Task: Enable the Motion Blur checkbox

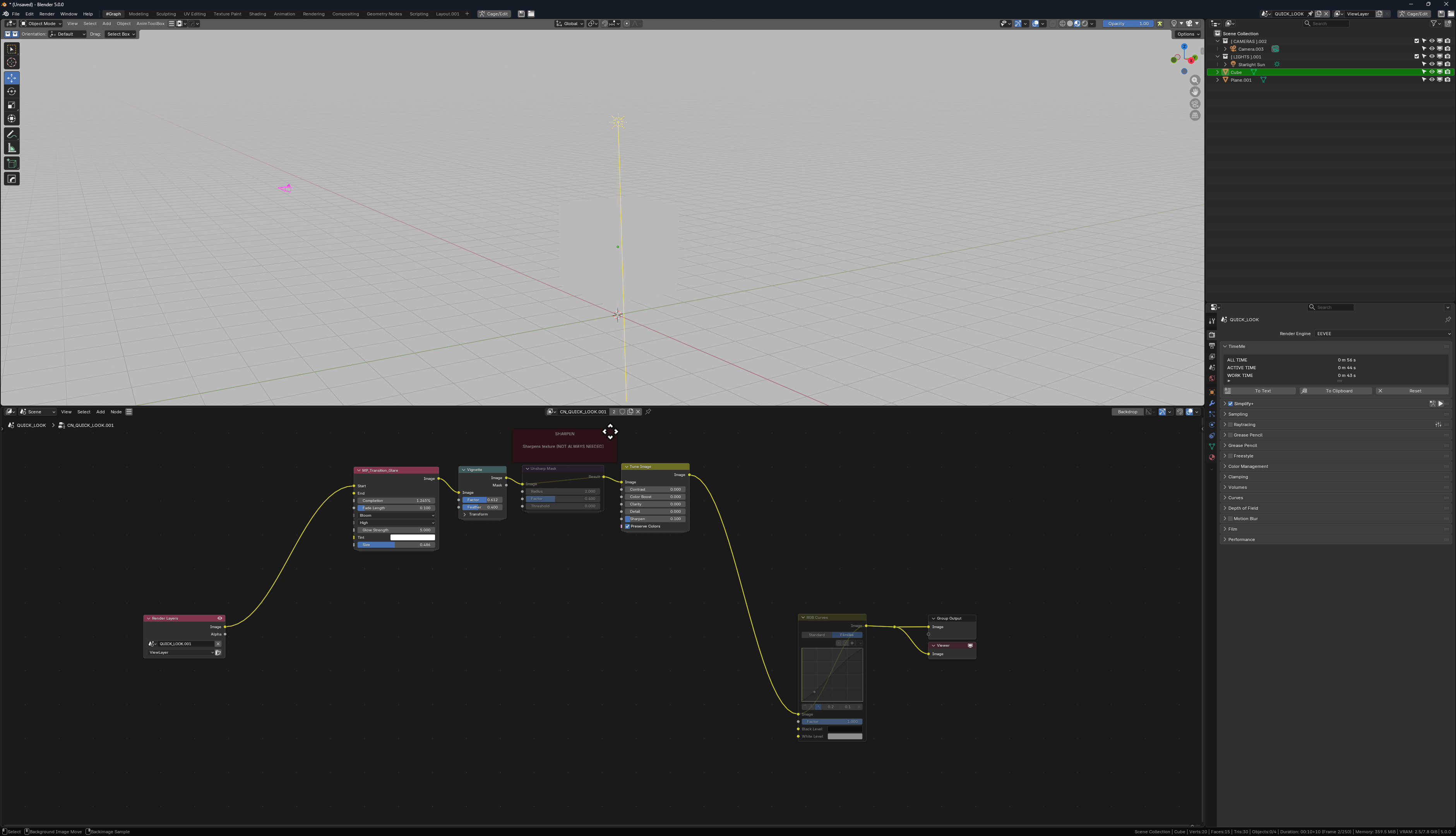Action: (1230, 519)
